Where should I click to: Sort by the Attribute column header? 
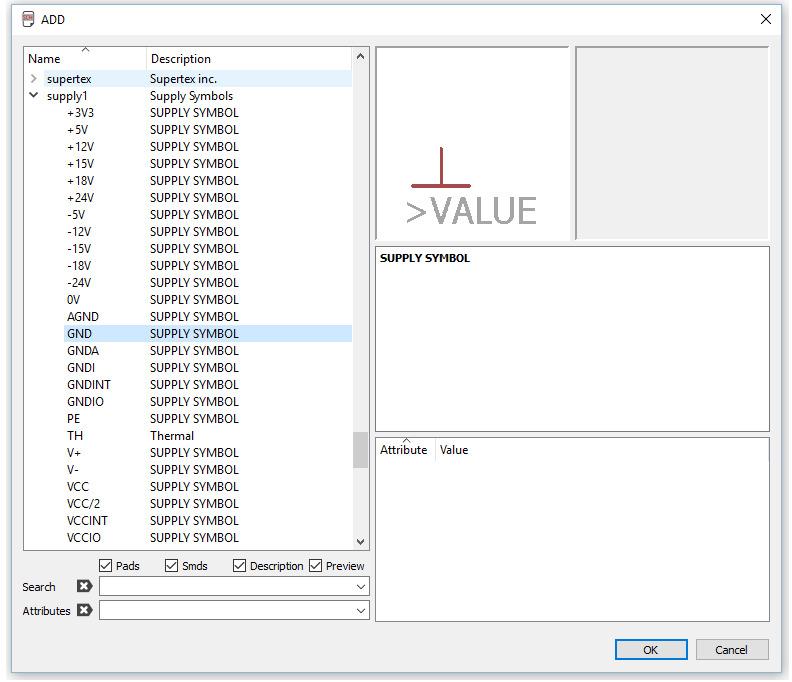(x=405, y=450)
